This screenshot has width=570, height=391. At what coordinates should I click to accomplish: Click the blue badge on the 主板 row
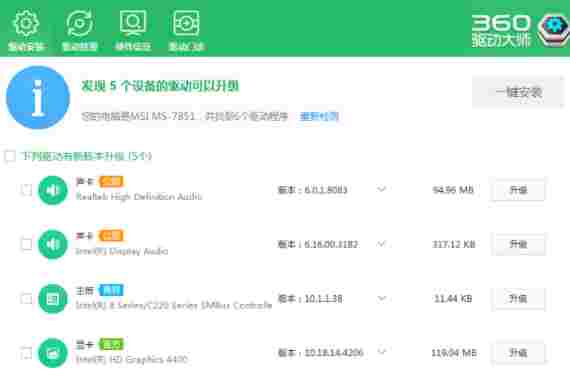[111, 290]
